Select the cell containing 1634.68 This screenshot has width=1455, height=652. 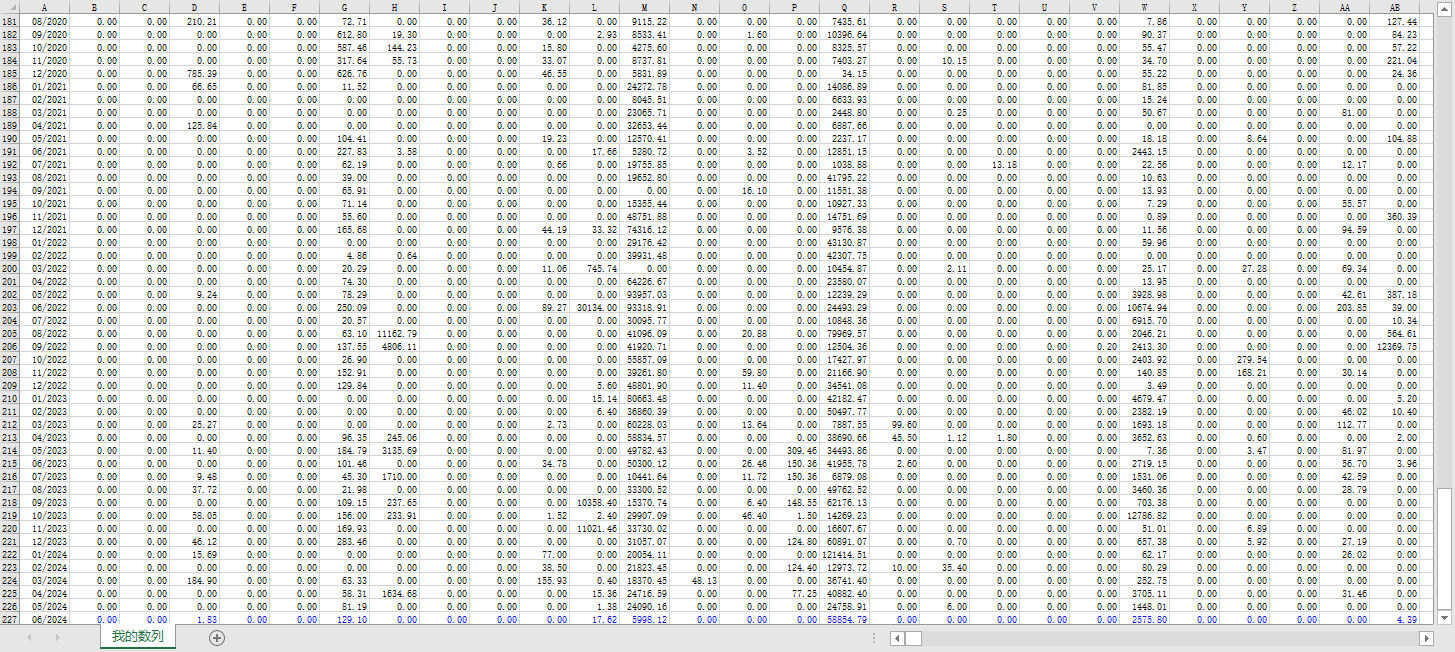tap(395, 593)
